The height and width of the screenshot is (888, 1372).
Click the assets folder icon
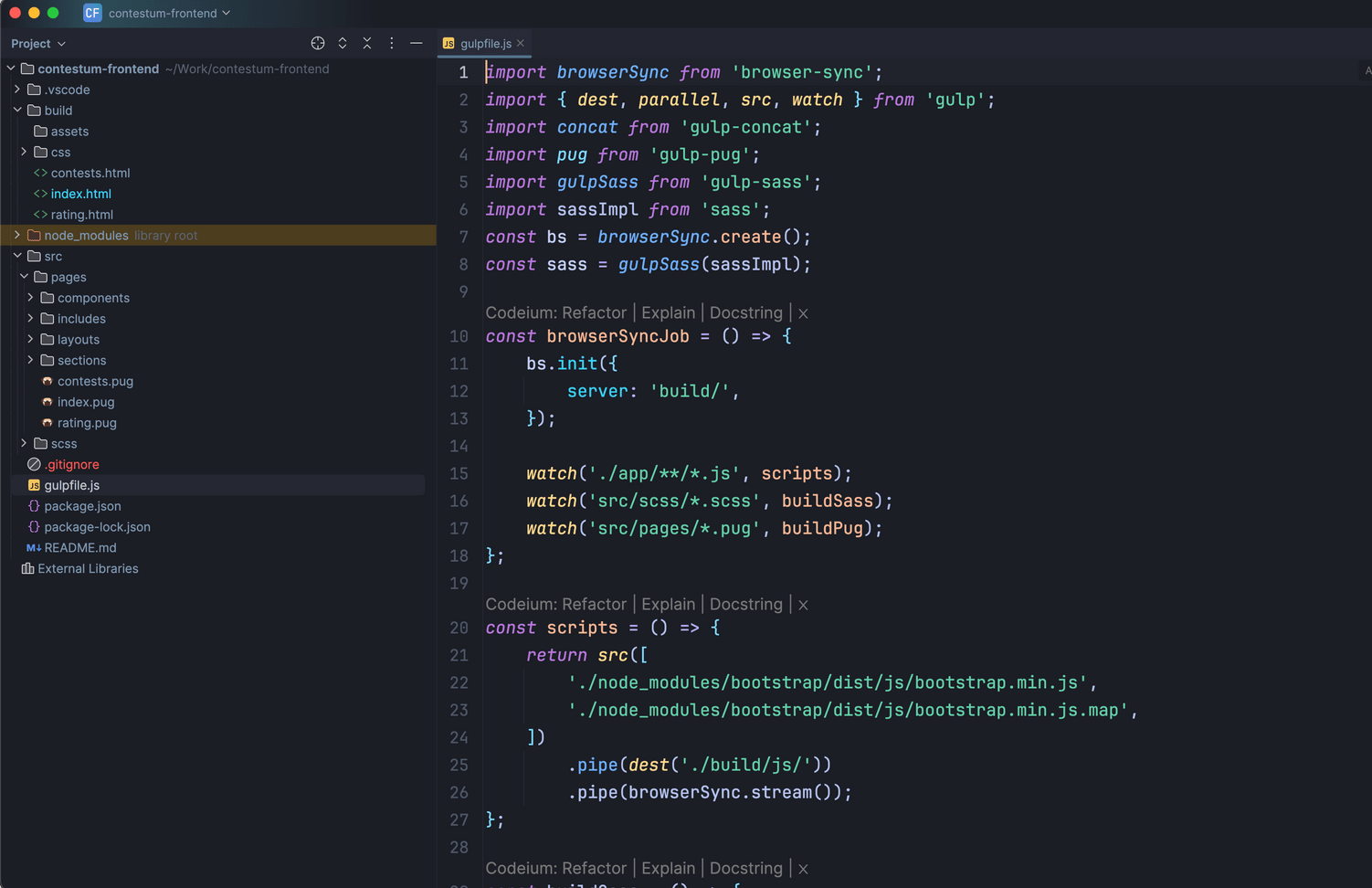pos(40,131)
